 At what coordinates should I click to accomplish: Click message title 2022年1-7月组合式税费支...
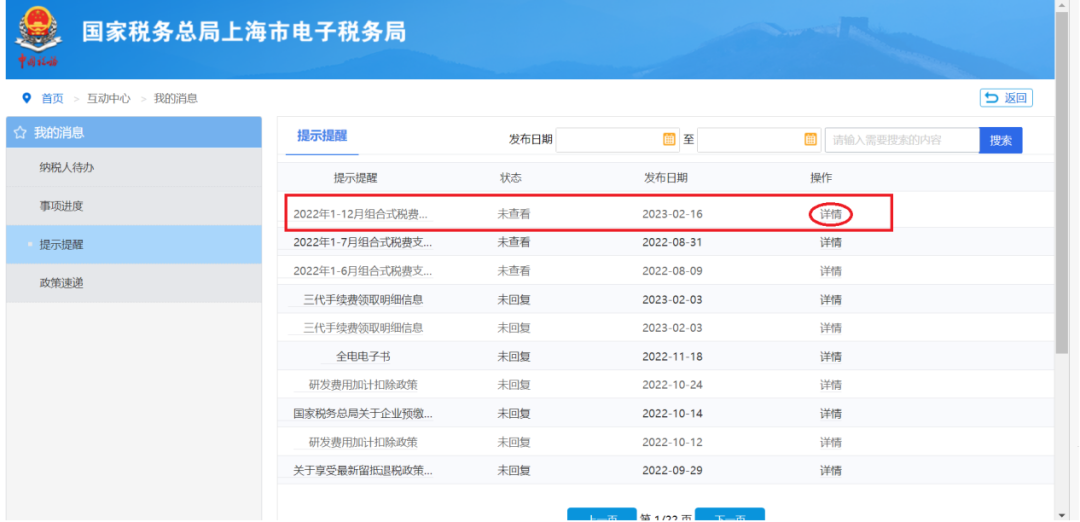tap(363, 242)
